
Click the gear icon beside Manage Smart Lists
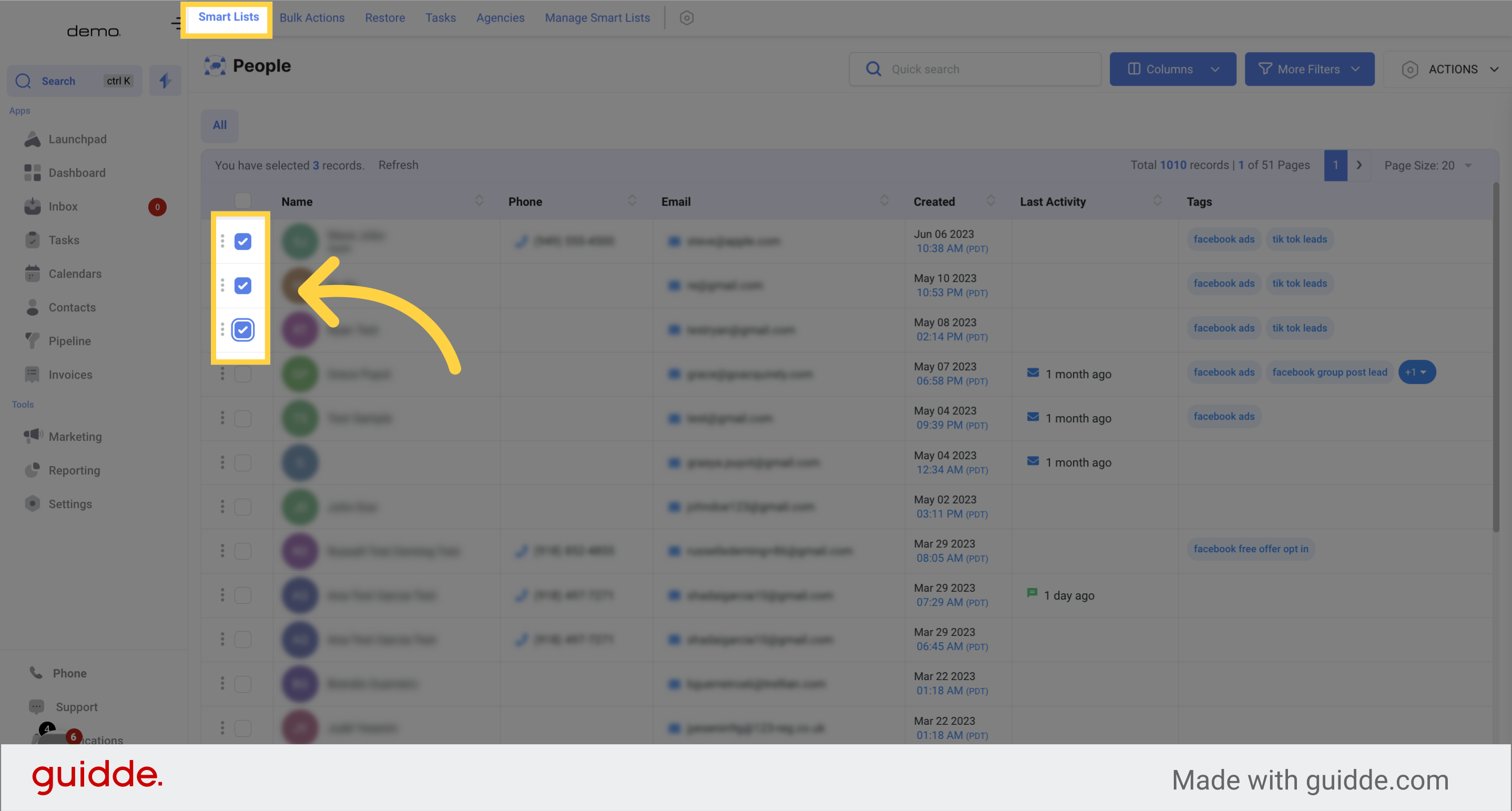(x=686, y=17)
